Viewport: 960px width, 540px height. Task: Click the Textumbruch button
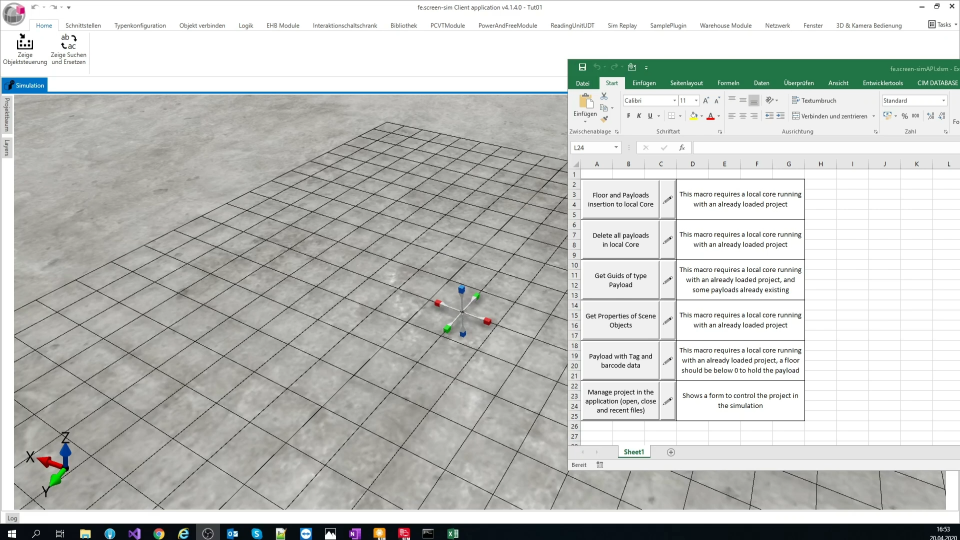[x=814, y=100]
